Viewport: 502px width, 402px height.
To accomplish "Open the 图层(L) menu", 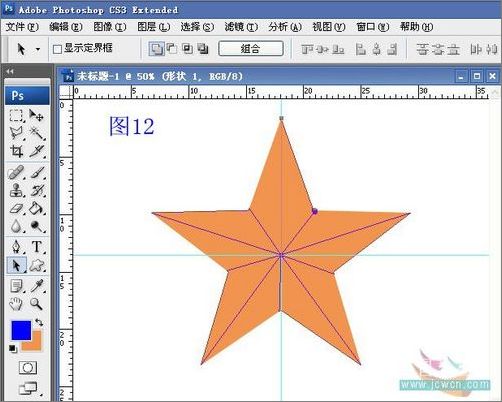I will tap(154, 27).
